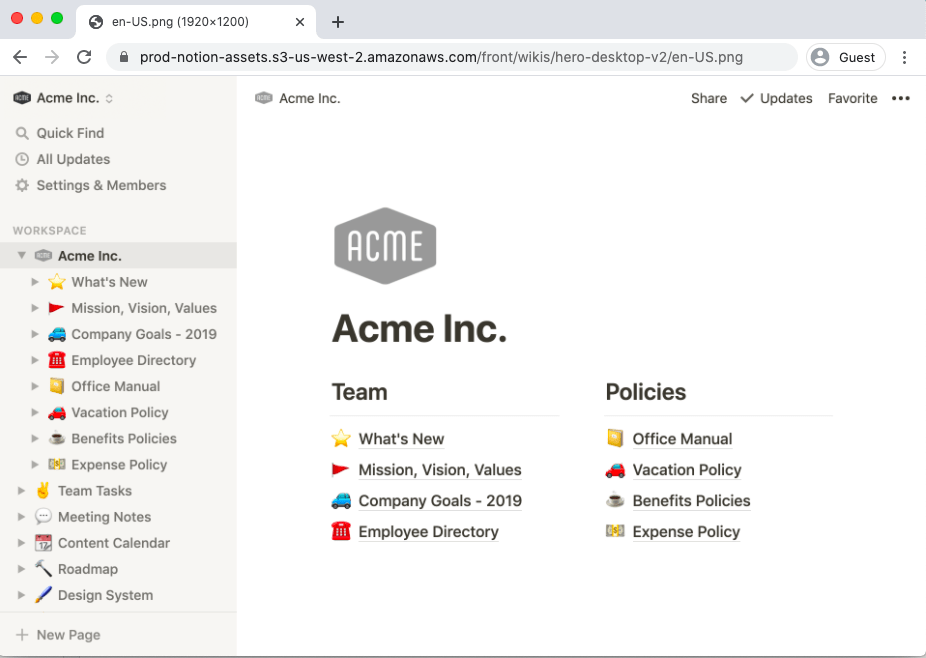Expand Team Tasks in the sidebar
This screenshot has height=658, width=926.
pyautogui.click(x=22, y=491)
